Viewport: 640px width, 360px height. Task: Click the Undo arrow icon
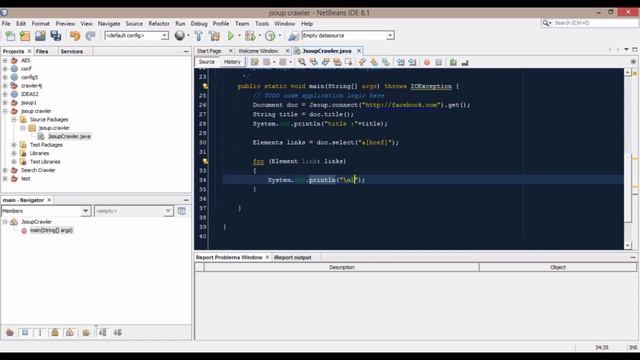(75, 36)
